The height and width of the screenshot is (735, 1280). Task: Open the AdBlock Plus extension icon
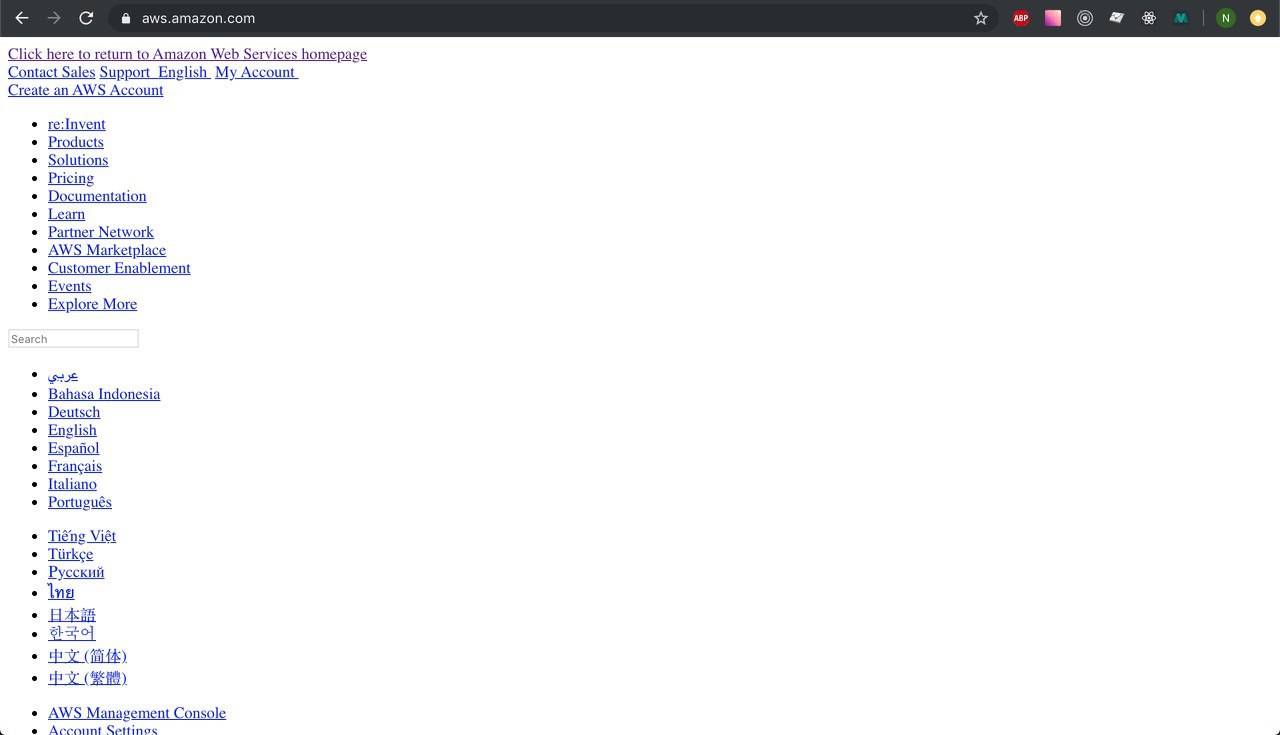(1021, 18)
